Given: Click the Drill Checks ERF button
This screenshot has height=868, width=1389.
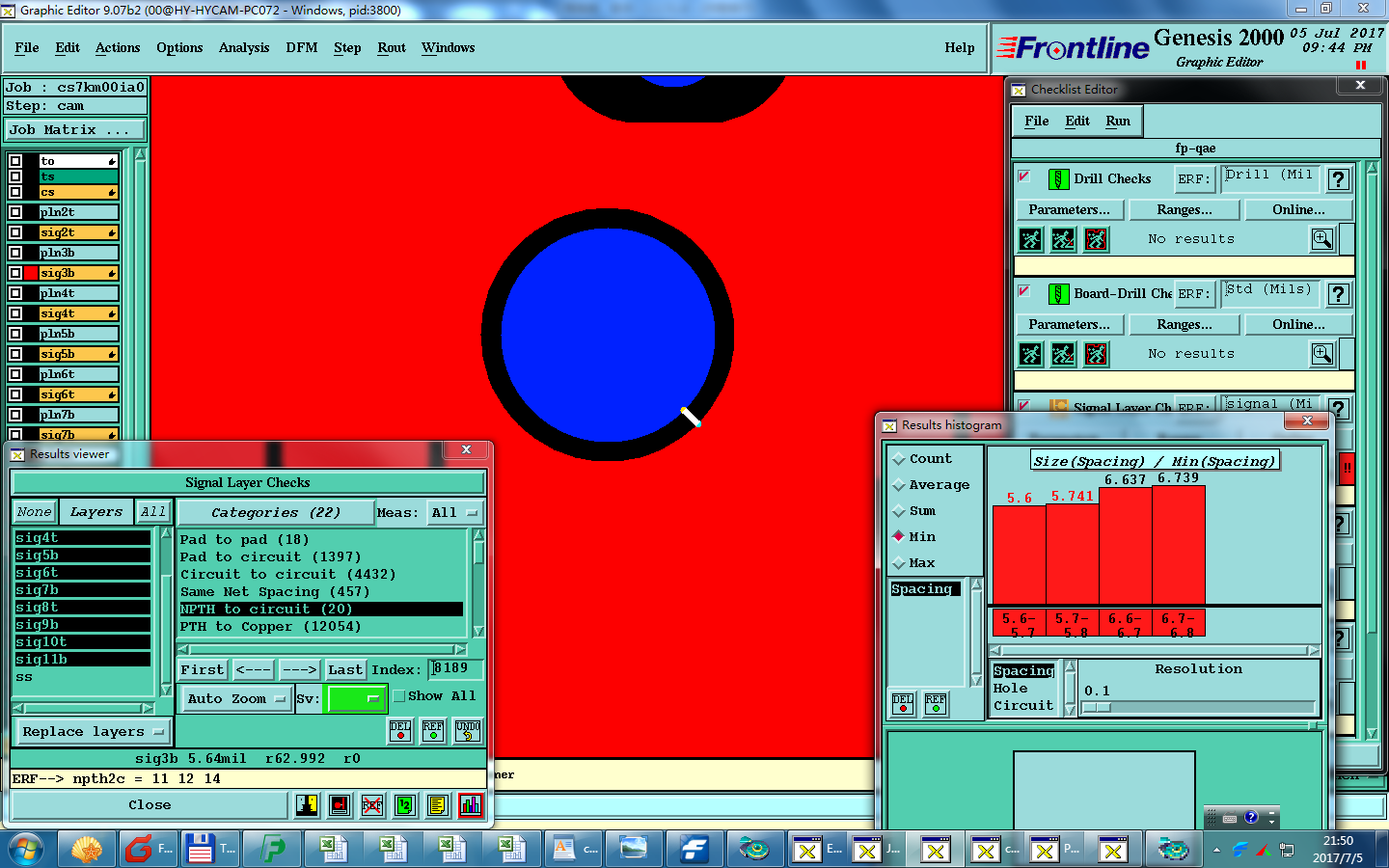Looking at the screenshot, I should coord(1193,179).
